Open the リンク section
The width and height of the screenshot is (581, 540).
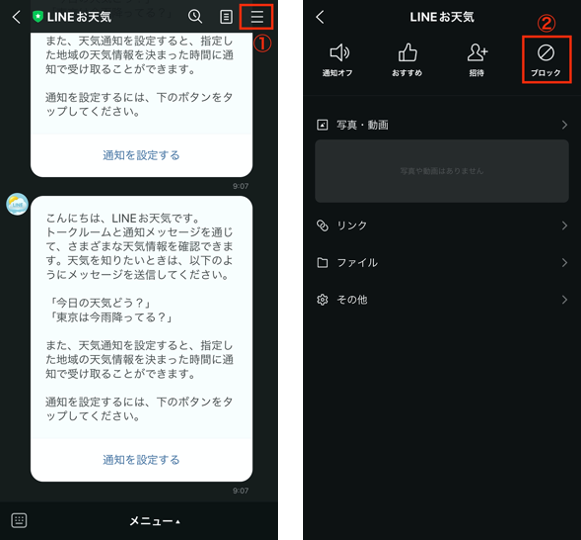(x=442, y=225)
